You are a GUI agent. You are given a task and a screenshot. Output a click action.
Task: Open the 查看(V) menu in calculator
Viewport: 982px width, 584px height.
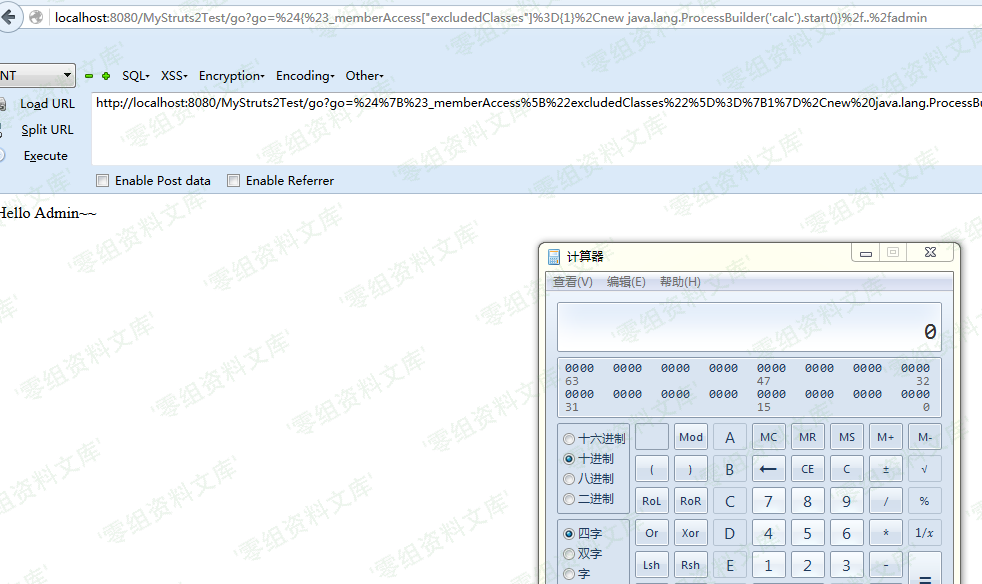(x=573, y=282)
